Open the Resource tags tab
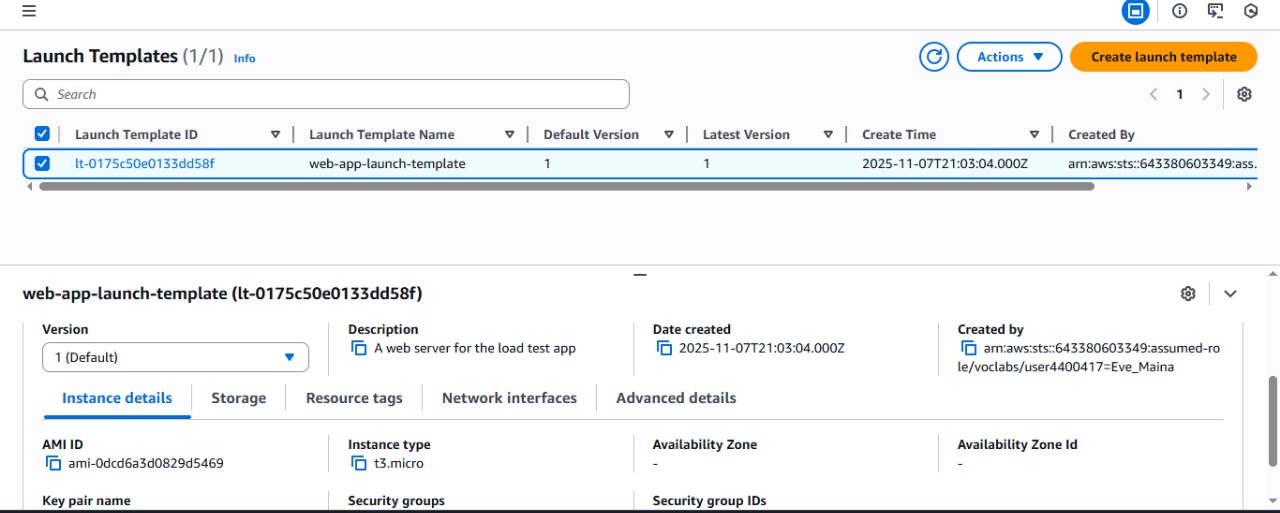The width and height of the screenshot is (1280, 513). [354, 398]
